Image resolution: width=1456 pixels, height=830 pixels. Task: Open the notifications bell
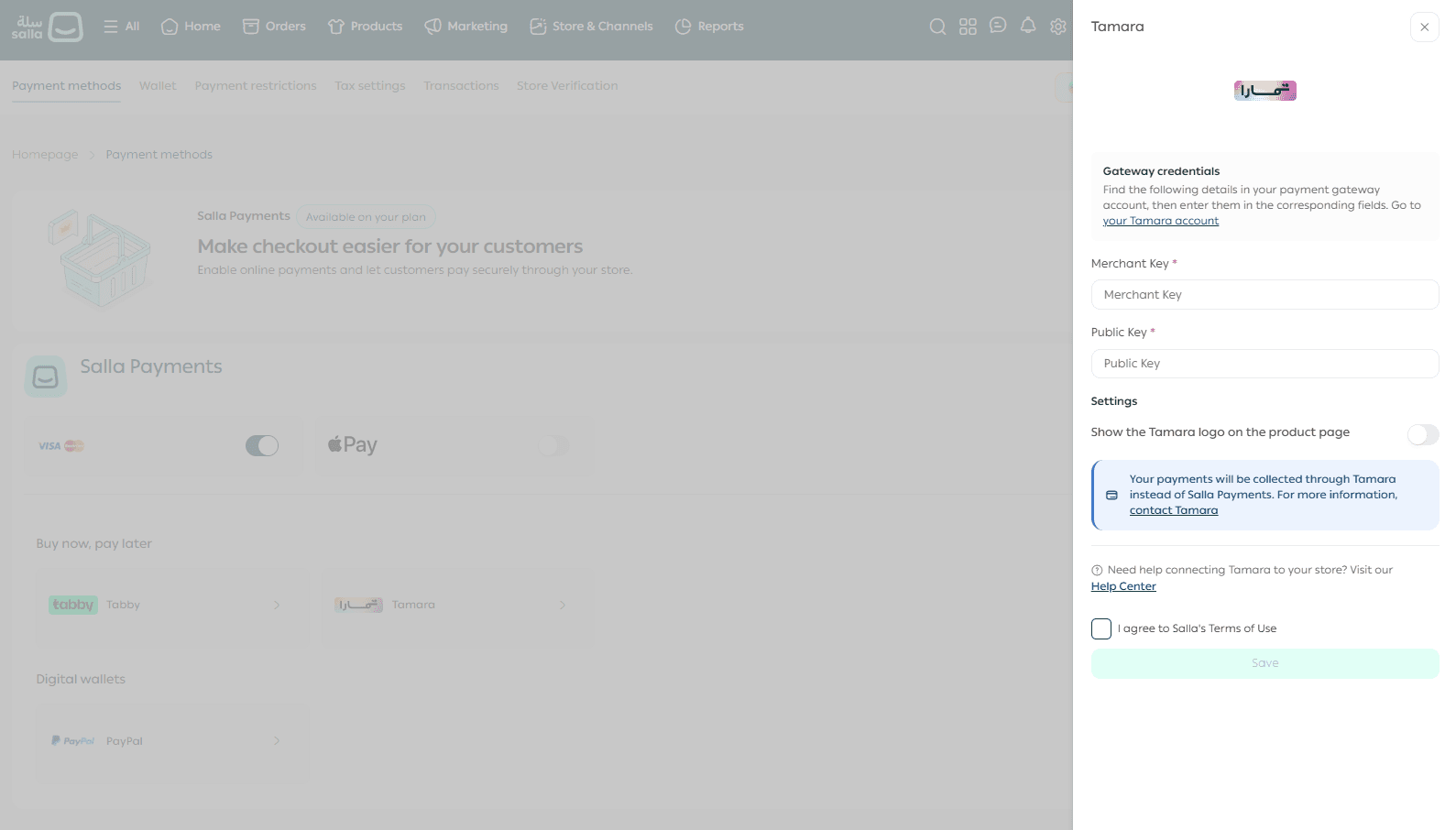[1028, 26]
